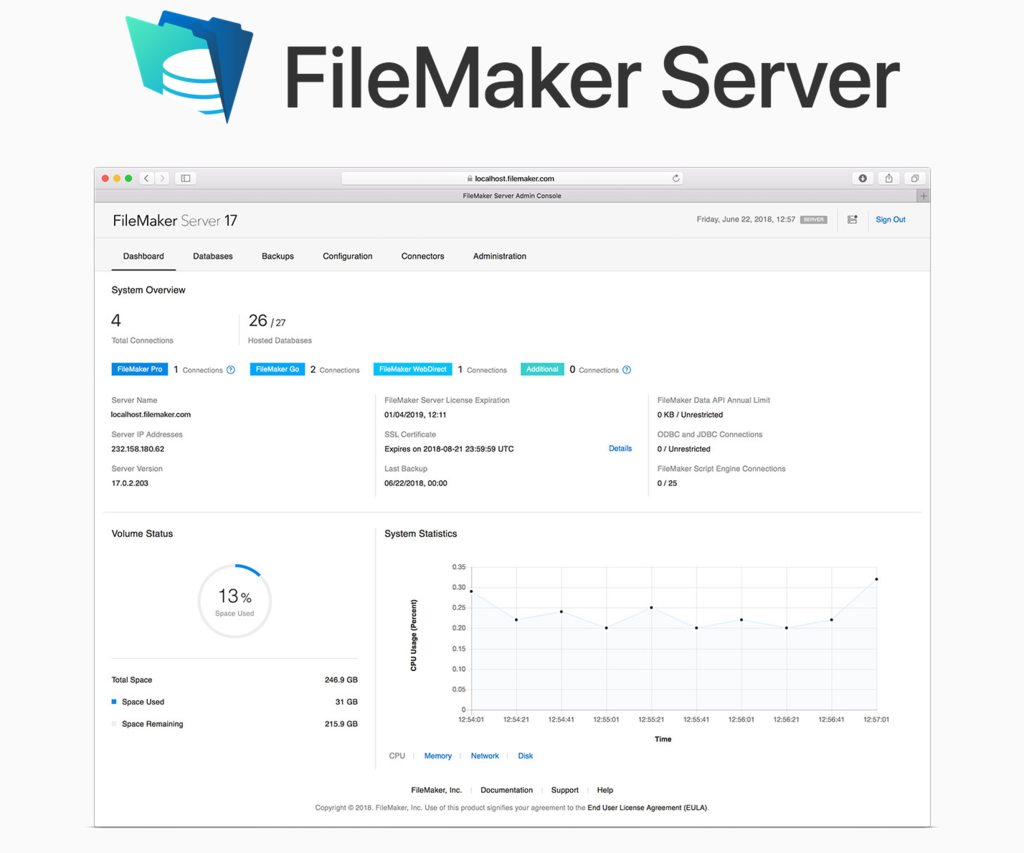Open the Configuration tab
This screenshot has height=853, width=1024.
[347, 256]
